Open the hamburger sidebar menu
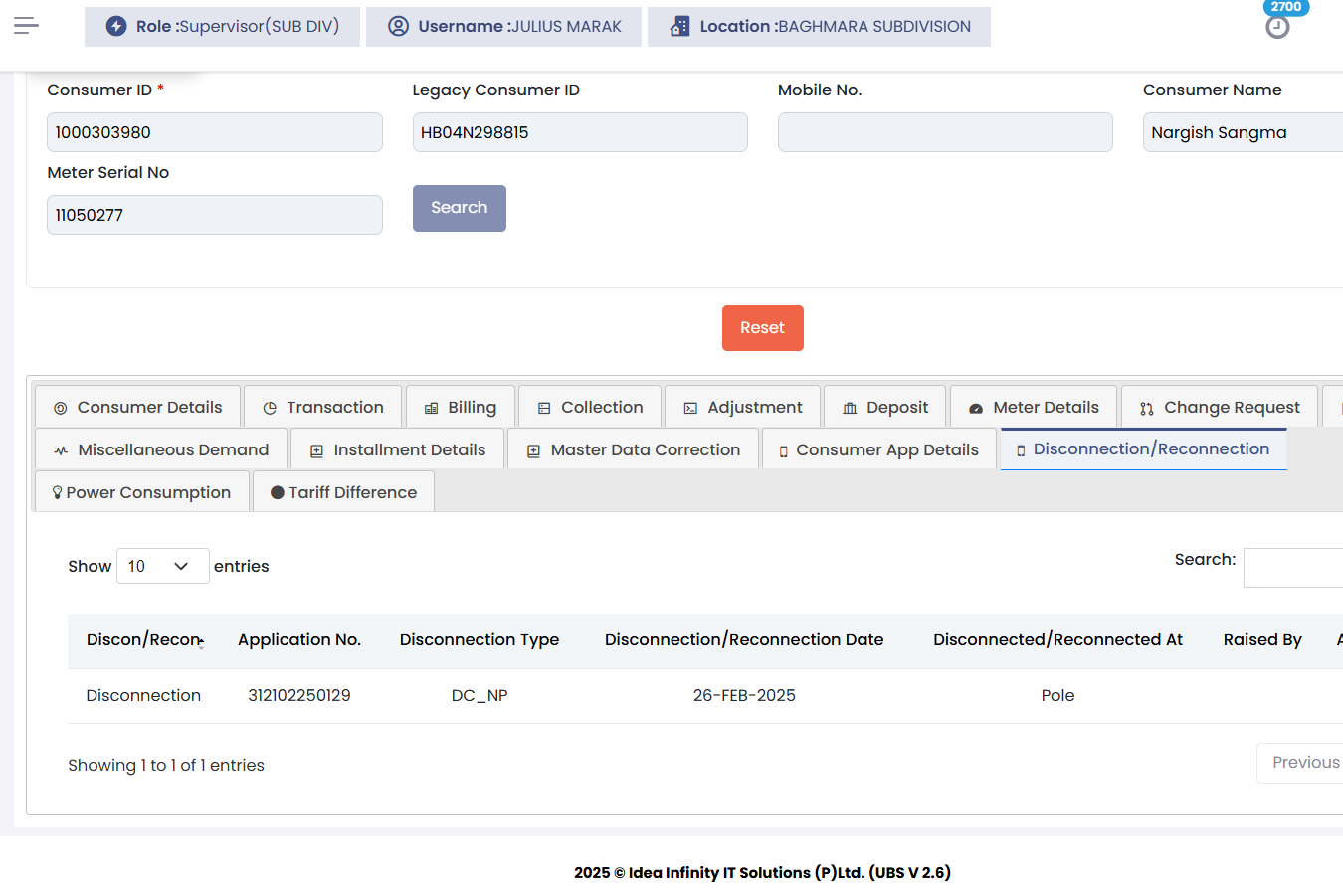 (26, 26)
